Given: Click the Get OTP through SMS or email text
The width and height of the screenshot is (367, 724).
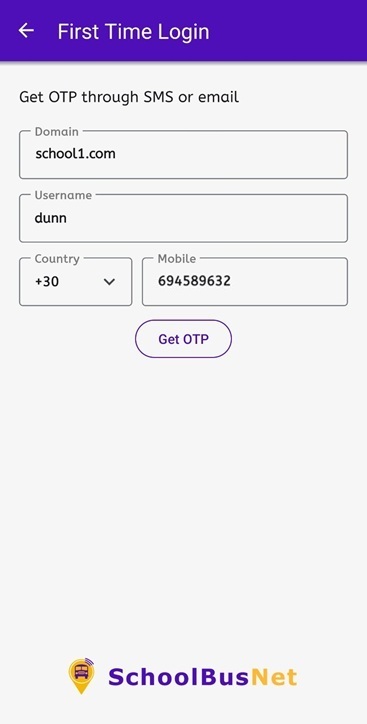Looking at the screenshot, I should [129, 97].
